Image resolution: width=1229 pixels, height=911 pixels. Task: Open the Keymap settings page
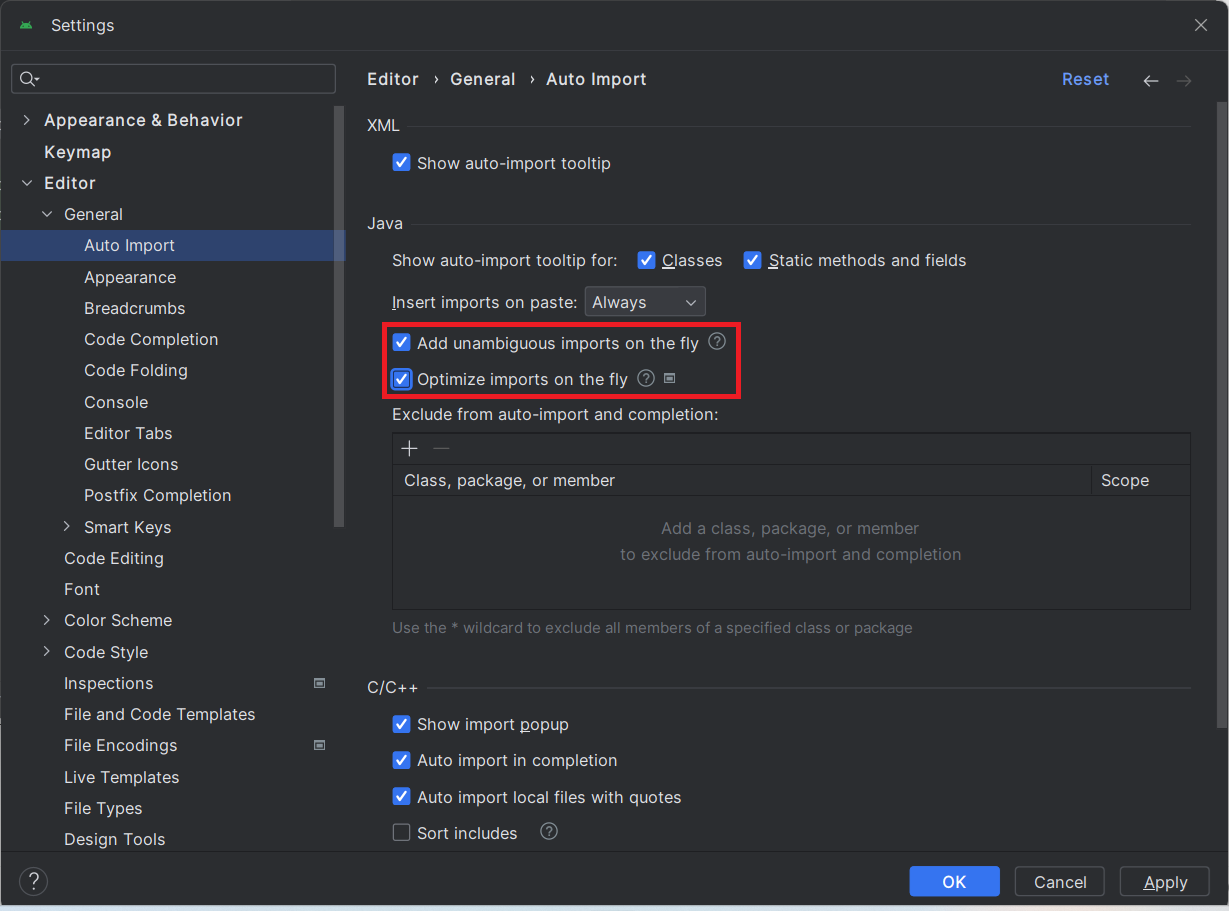(x=78, y=152)
